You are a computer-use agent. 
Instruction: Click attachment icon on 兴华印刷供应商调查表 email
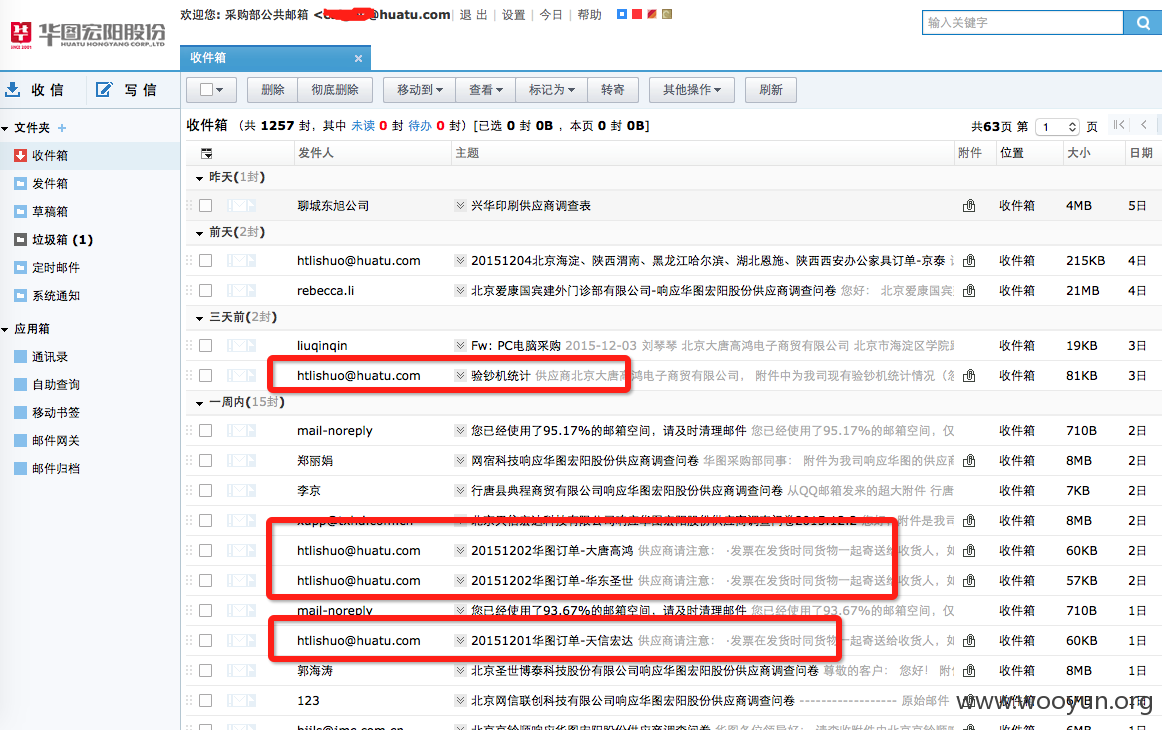coord(969,206)
